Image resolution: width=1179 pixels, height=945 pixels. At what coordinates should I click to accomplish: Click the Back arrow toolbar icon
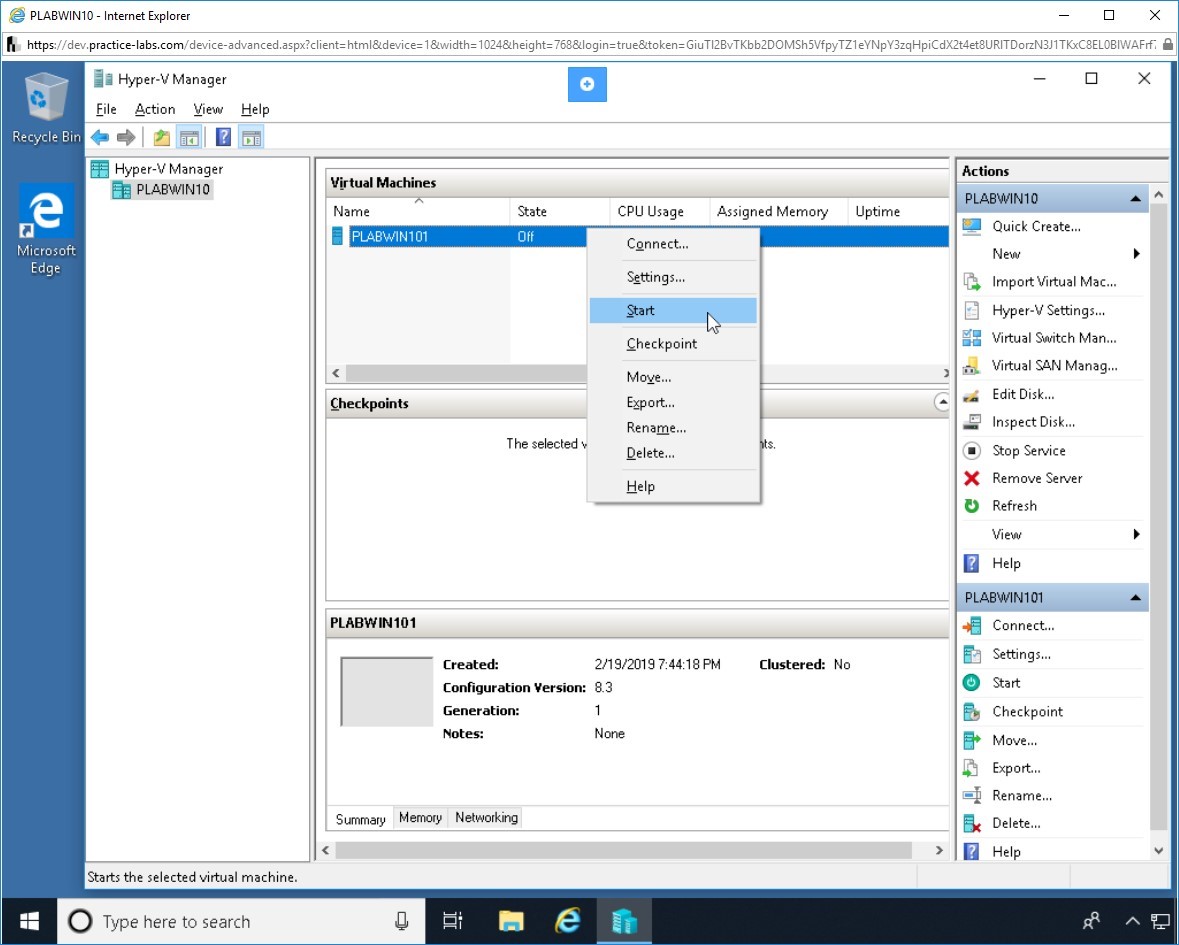pyautogui.click(x=100, y=138)
